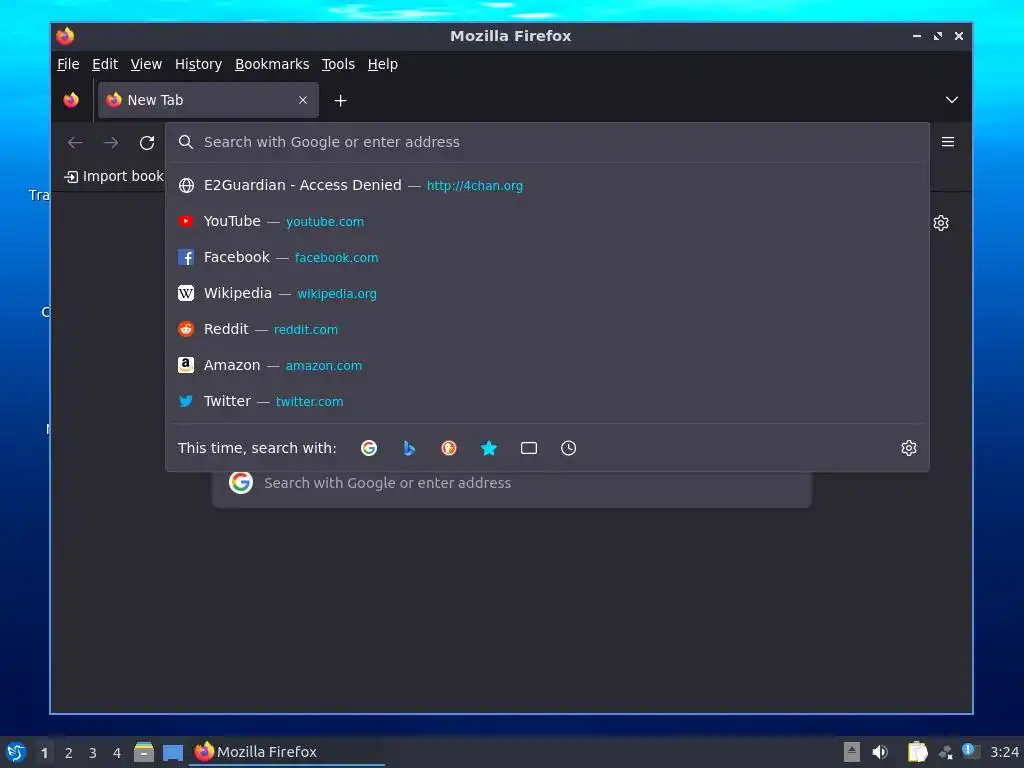Screen dimensions: 1024x768
Task: Open the View menu
Action: pos(146,64)
